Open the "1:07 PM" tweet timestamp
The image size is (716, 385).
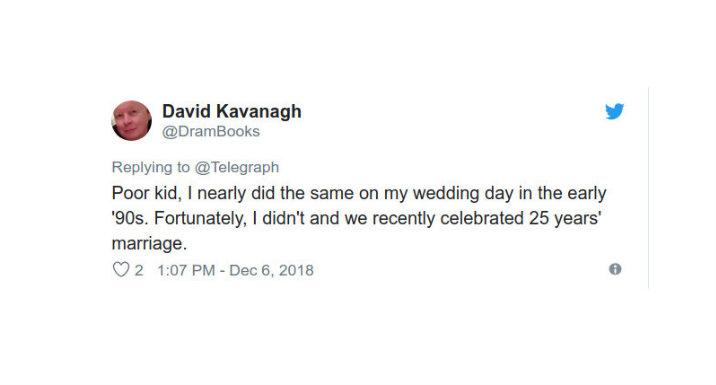pyautogui.click(x=186, y=270)
